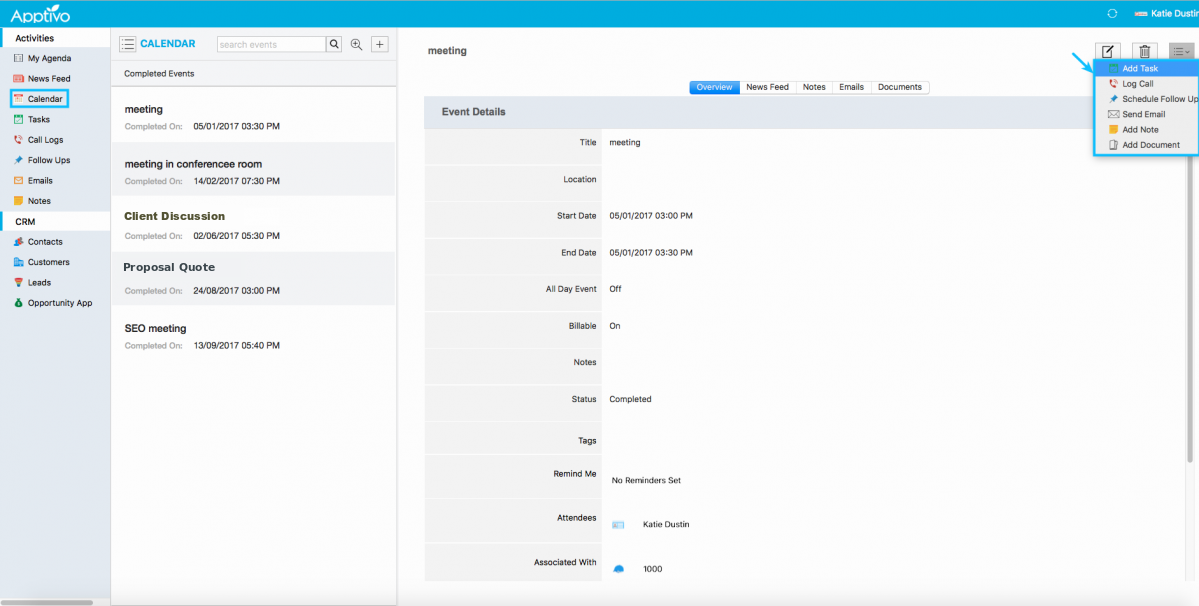1199x606 pixels.
Task: Click the refresh icon in top bar
Action: click(1112, 13)
